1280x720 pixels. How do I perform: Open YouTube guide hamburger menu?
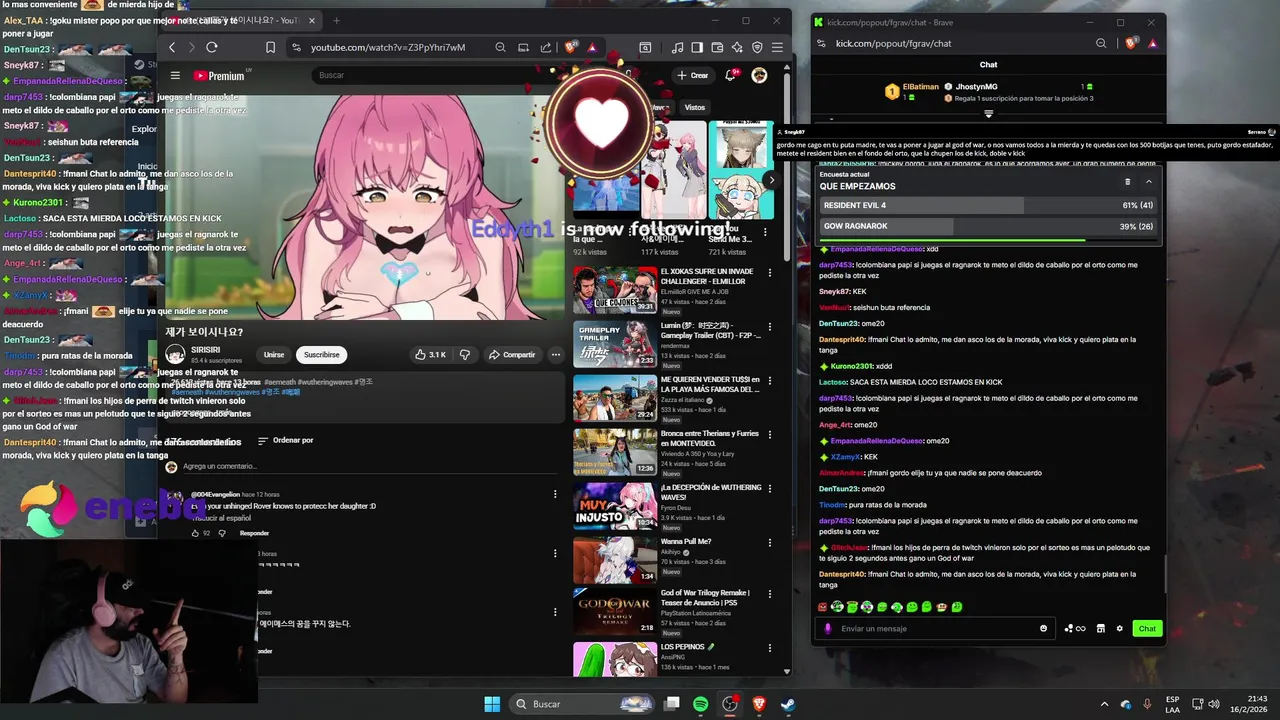pyautogui.click(x=175, y=75)
